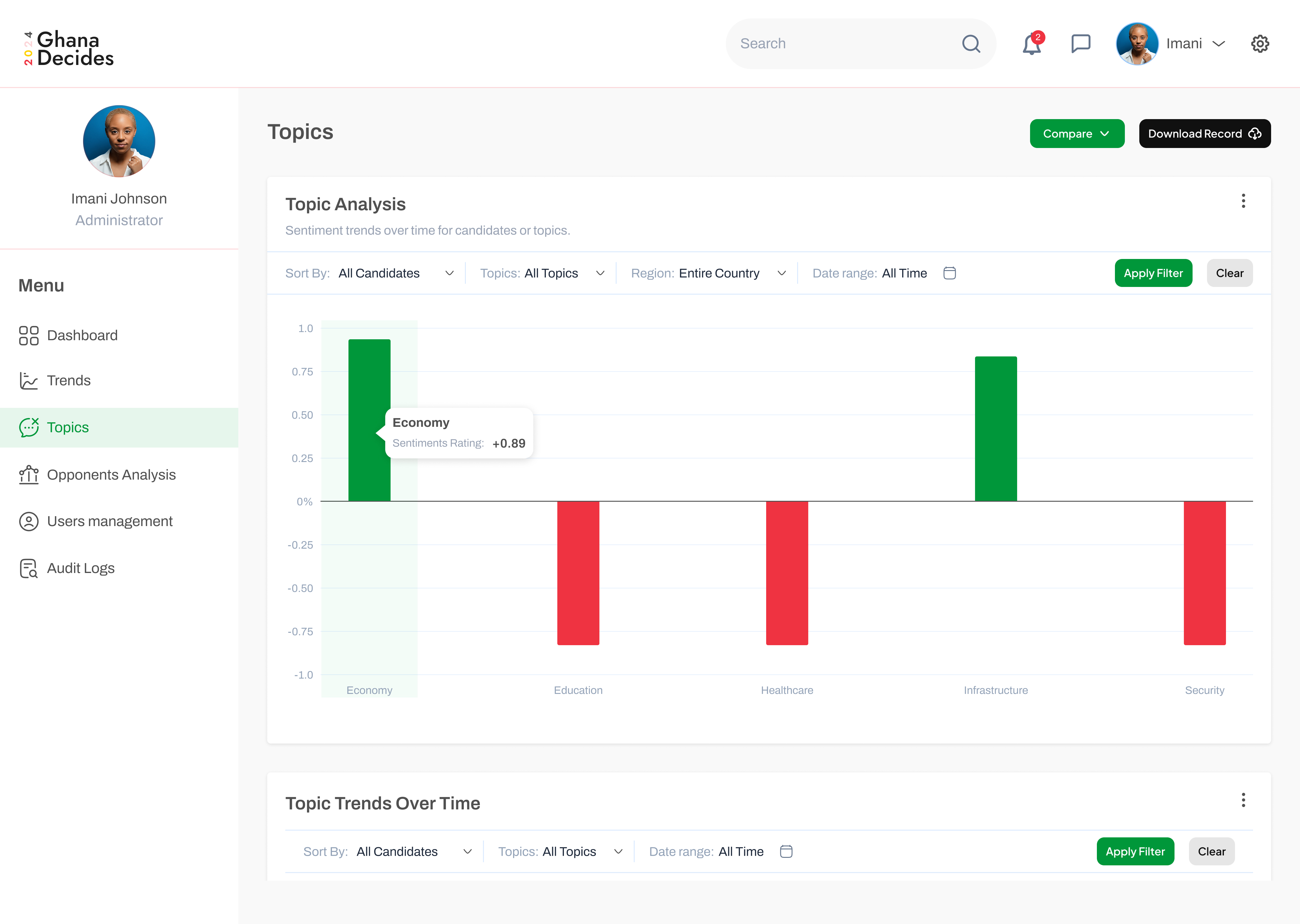Click the Download Record button
Viewport: 1300px width, 924px height.
tap(1204, 134)
